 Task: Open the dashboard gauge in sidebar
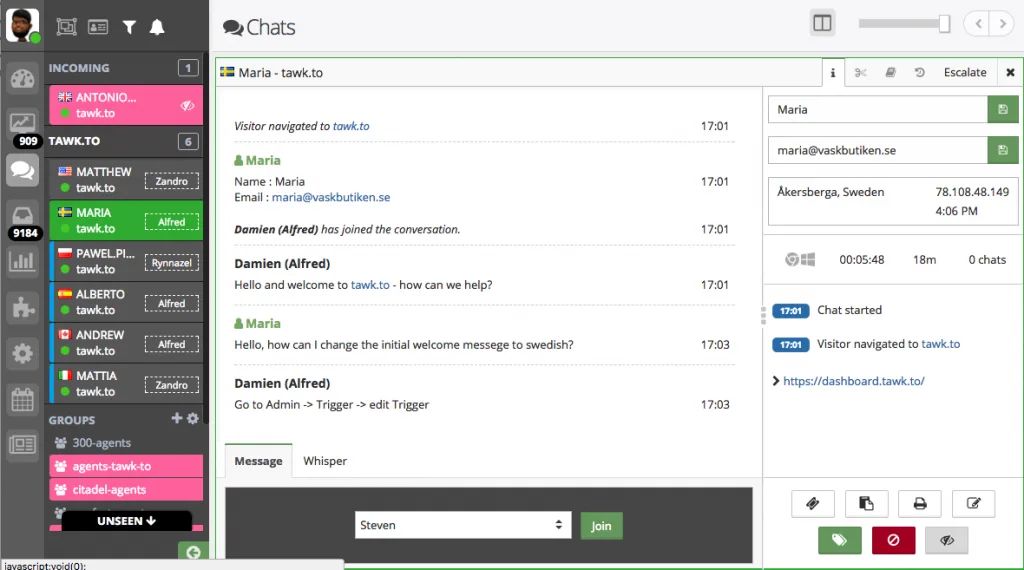(x=22, y=80)
